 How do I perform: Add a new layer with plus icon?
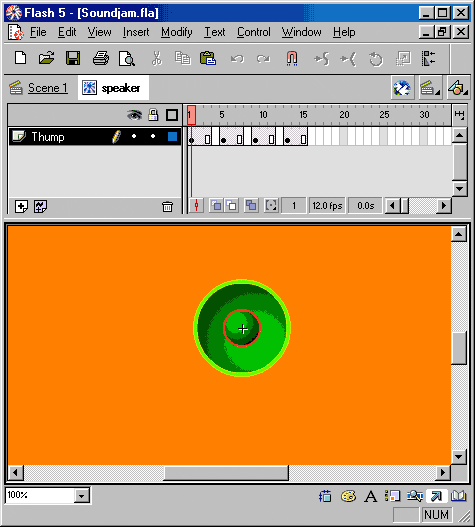[x=21, y=206]
